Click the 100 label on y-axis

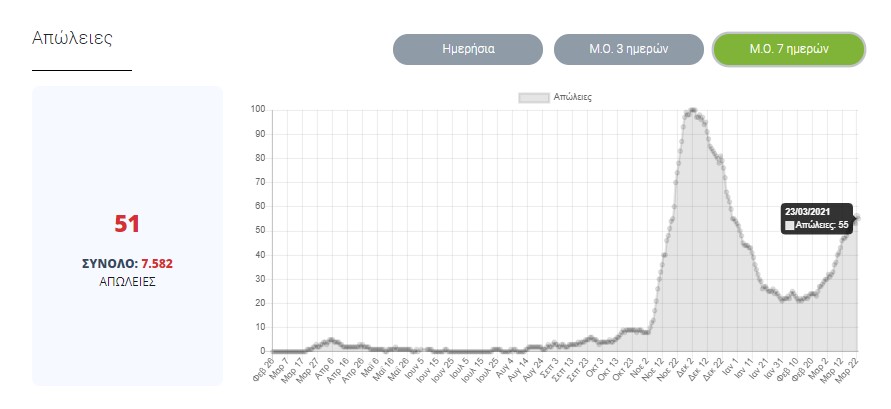click(x=258, y=110)
